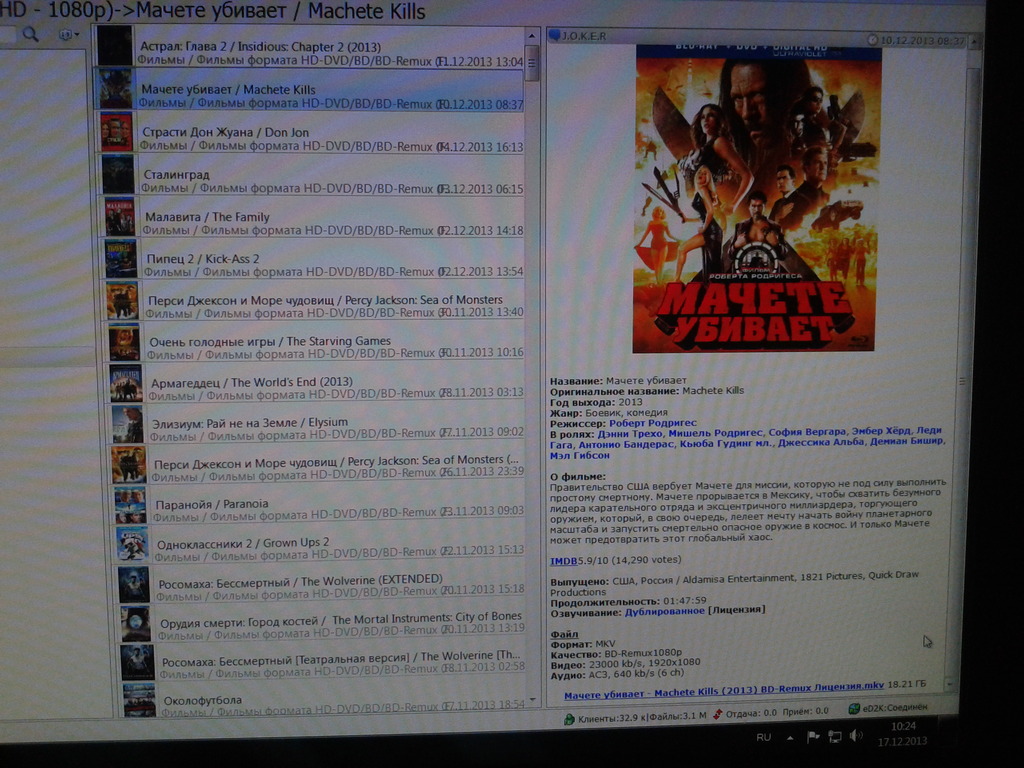Open actor link Кьюба Гудинг мл.
The width and height of the screenshot is (1024, 768).
pos(725,443)
